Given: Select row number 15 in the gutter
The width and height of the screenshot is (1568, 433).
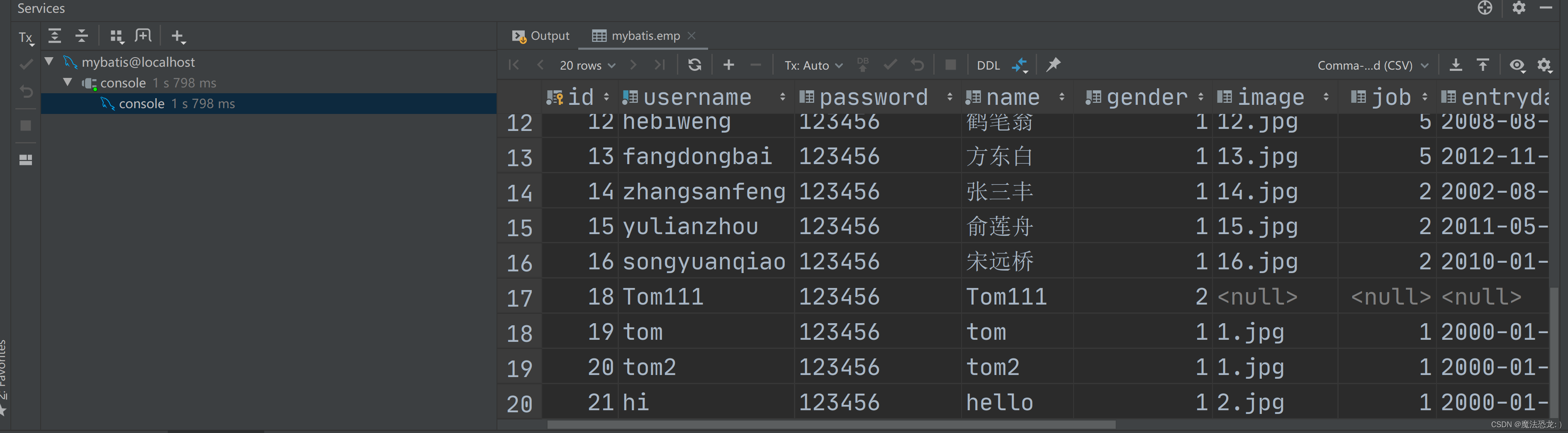Looking at the screenshot, I should pos(520,227).
